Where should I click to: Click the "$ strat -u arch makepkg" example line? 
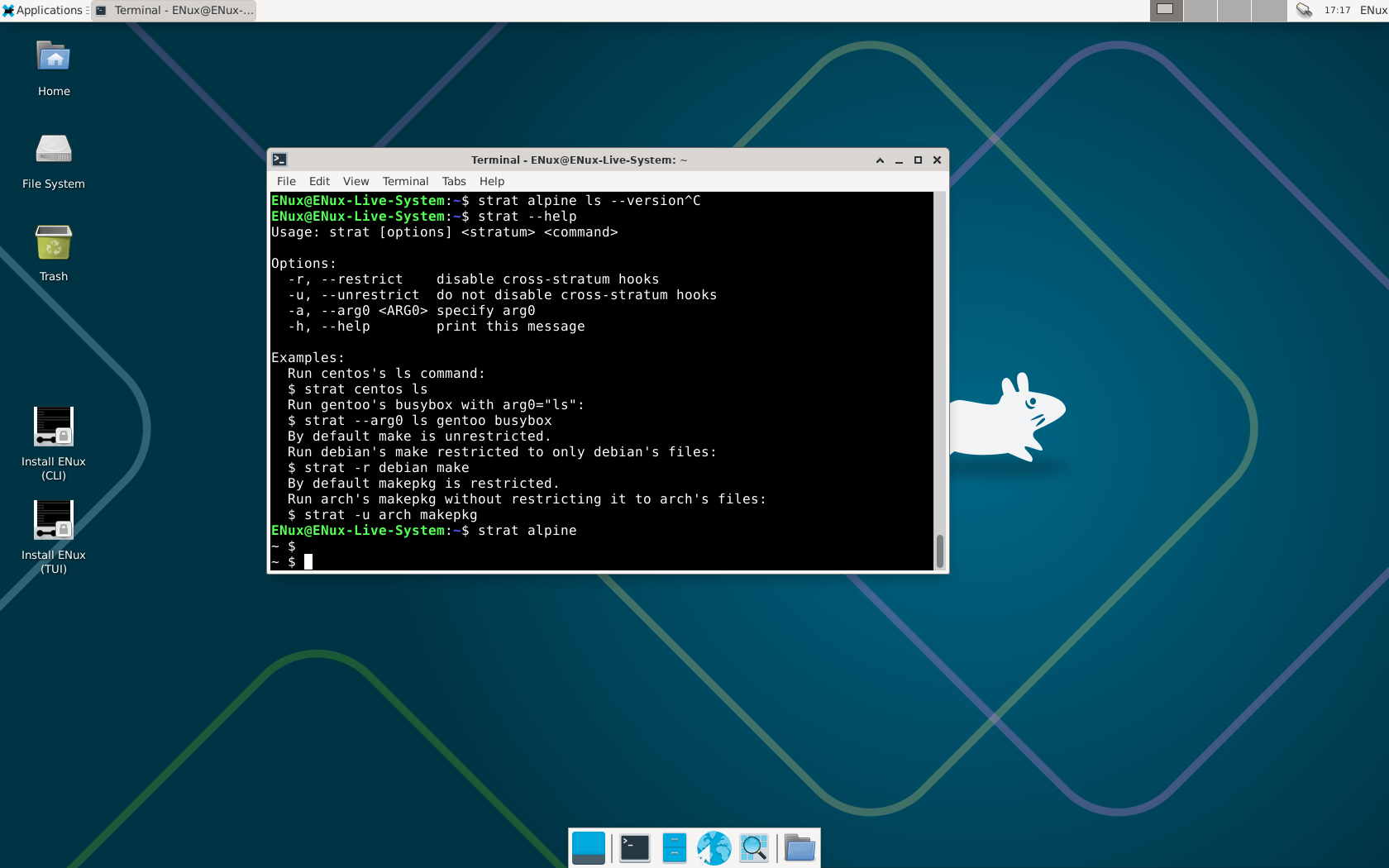click(383, 515)
